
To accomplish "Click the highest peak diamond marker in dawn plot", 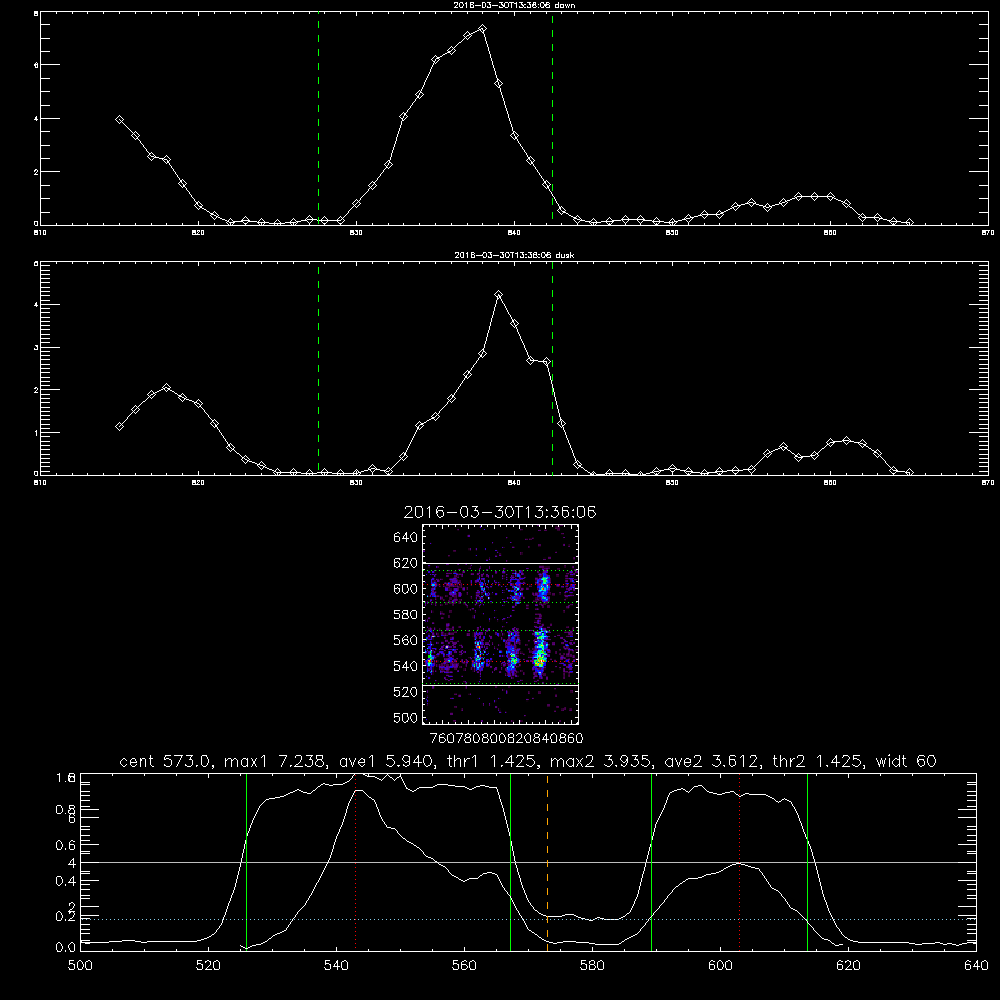I will 482,29.
